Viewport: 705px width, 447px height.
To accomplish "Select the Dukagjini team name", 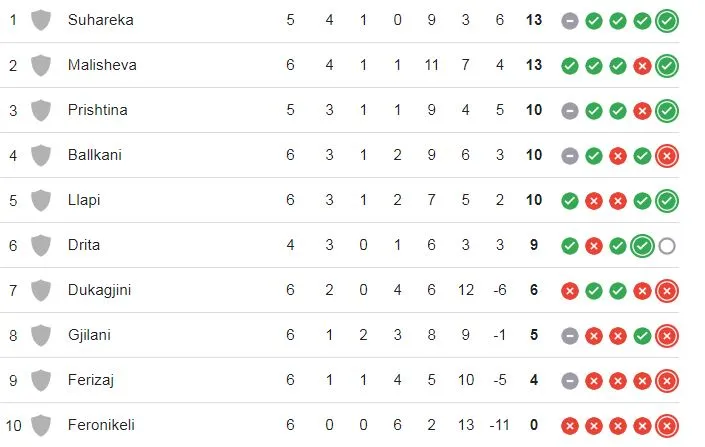I will [99, 290].
